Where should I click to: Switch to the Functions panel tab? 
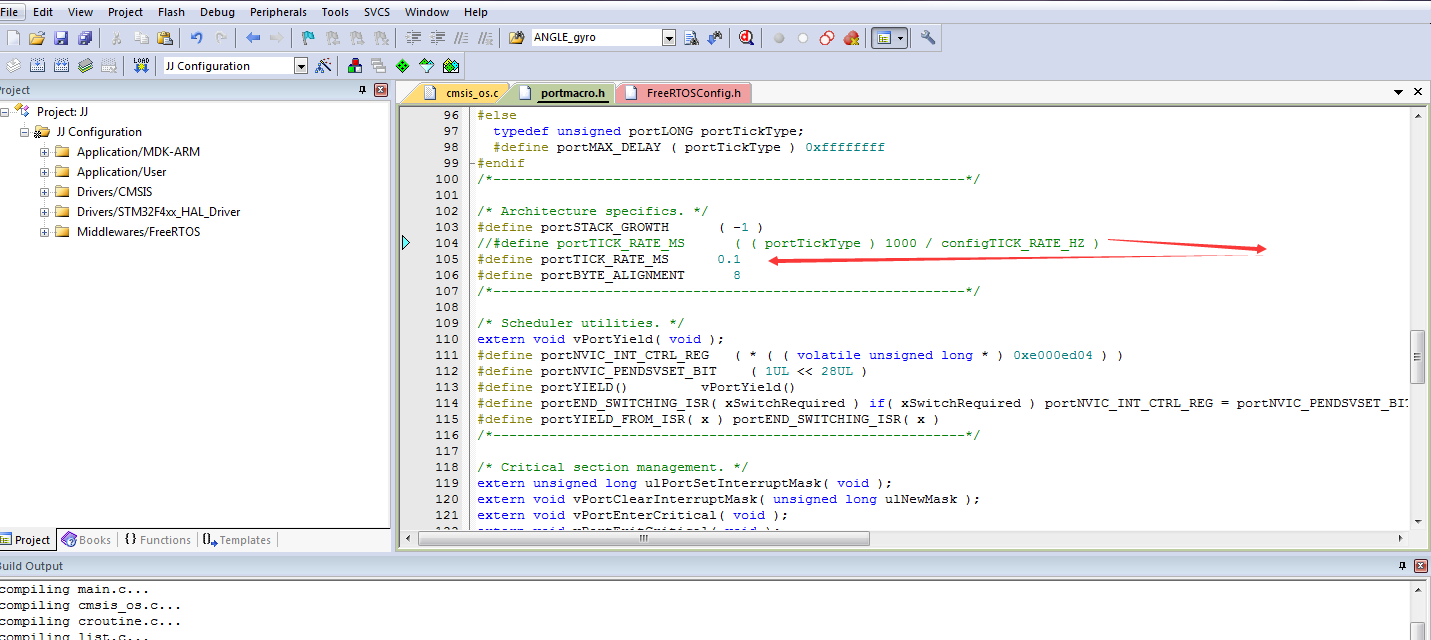pos(157,540)
